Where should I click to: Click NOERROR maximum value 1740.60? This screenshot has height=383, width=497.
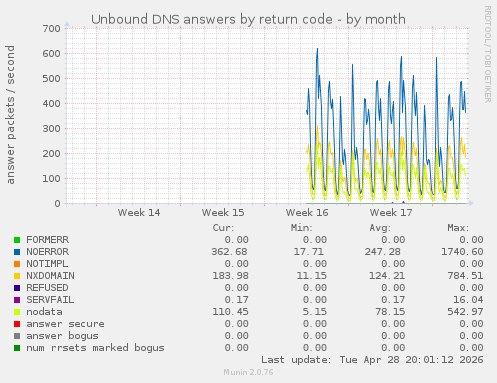462,252
